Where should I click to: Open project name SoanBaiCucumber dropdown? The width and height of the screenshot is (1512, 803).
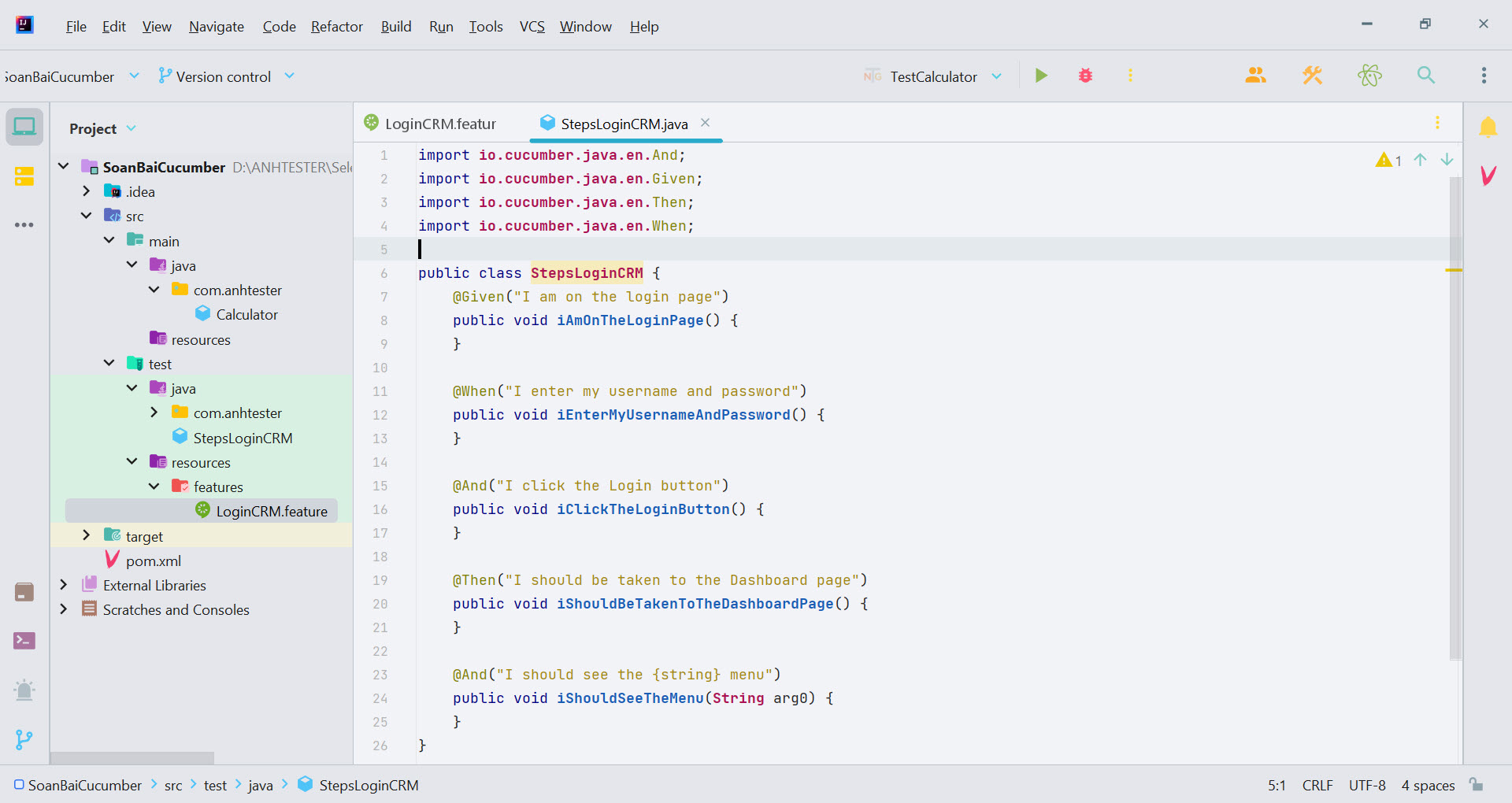click(71, 76)
